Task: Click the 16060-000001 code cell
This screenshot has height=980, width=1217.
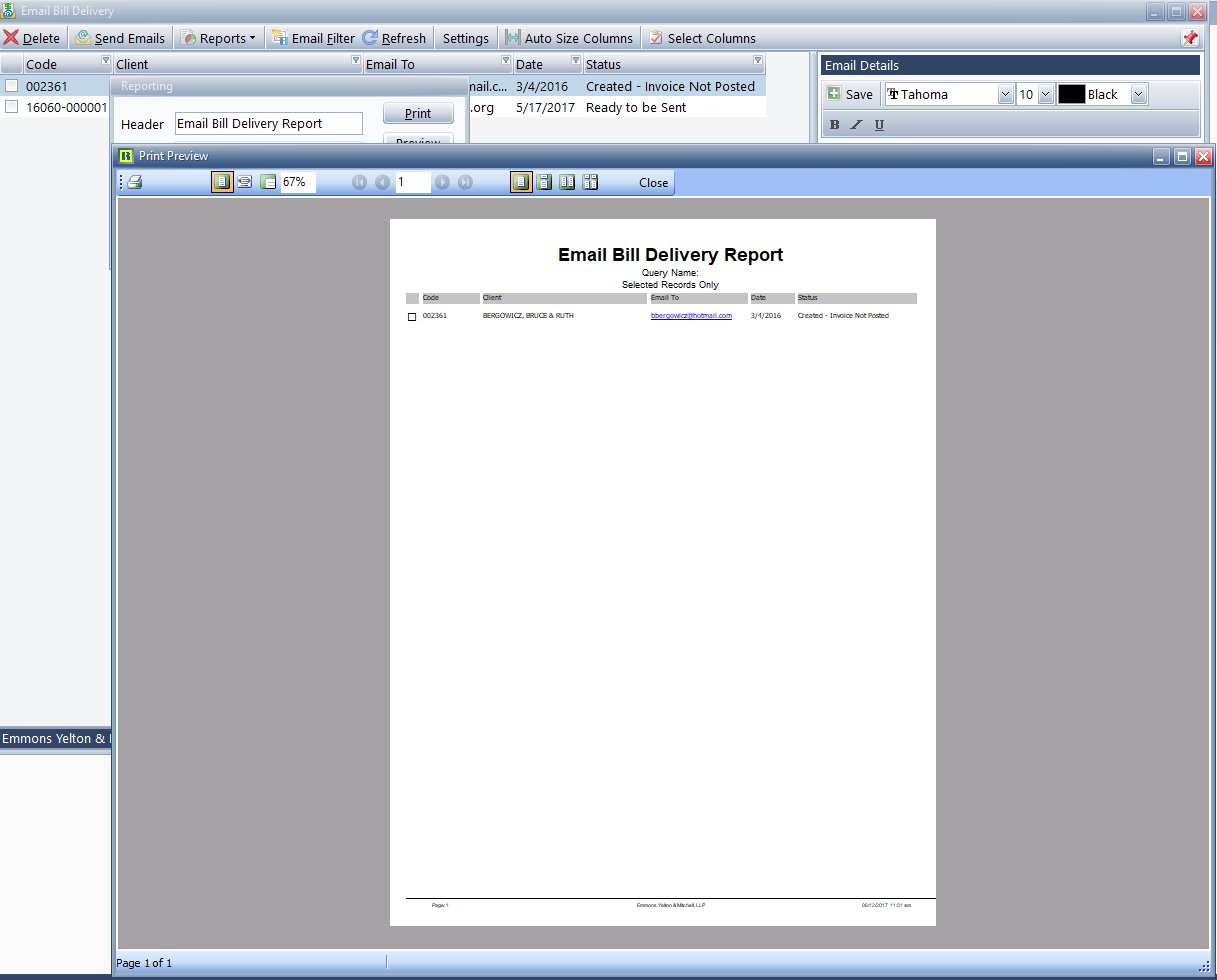Action: [x=66, y=107]
